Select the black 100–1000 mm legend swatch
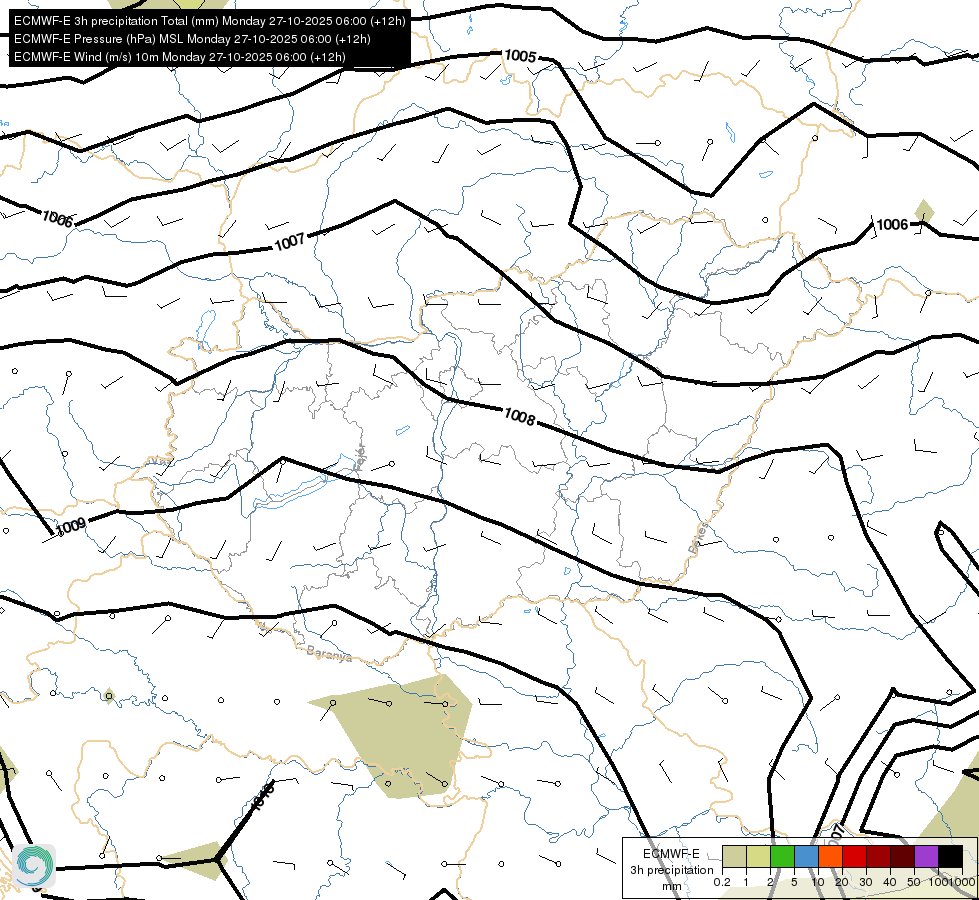Screen dimensions: 979x900 coord(950,856)
